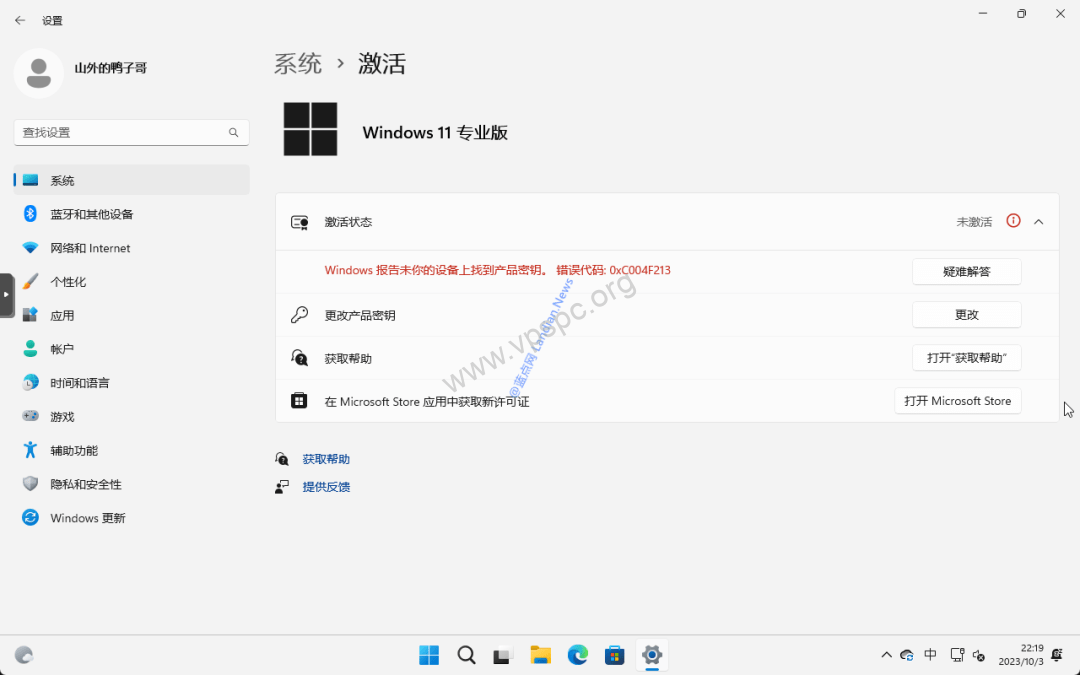The height and width of the screenshot is (675, 1080).
Task: Click the help icon beside the 获取帮助 link
Action: pos(282,459)
